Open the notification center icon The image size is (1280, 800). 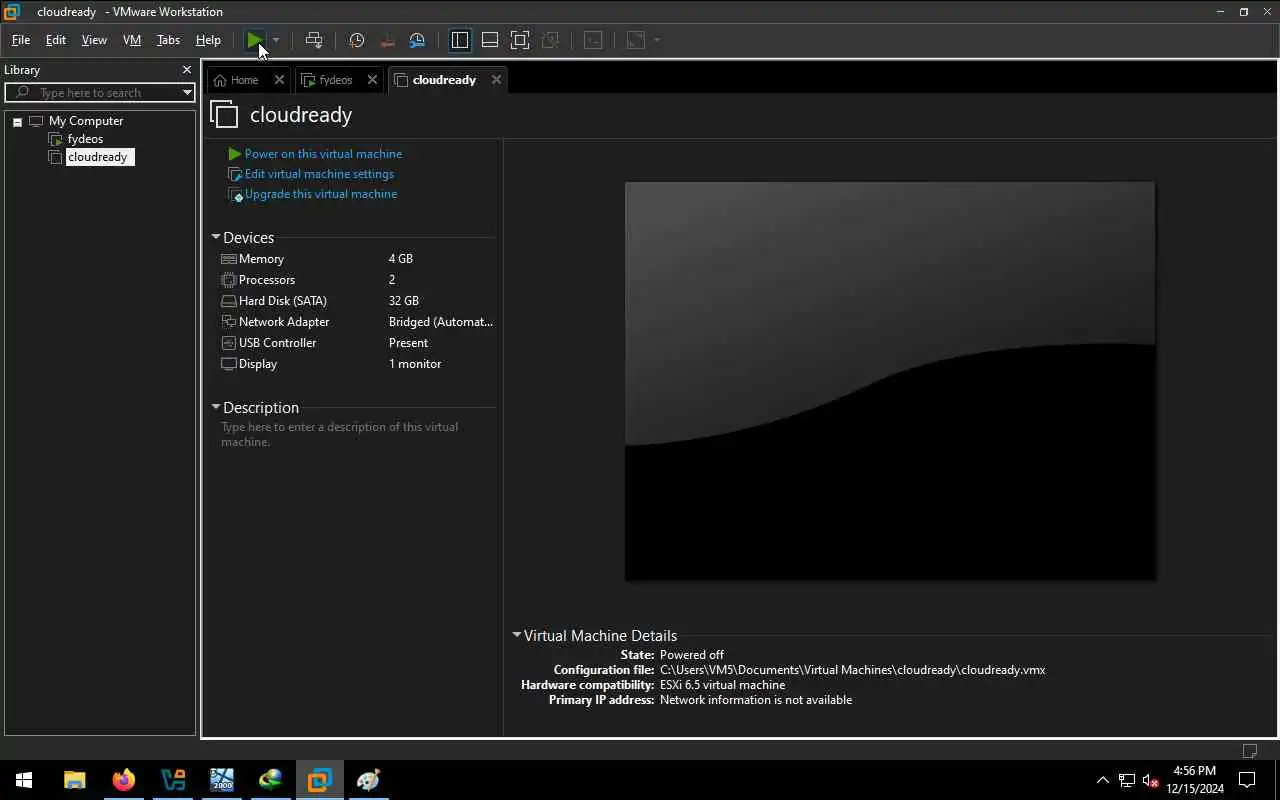point(1247,780)
